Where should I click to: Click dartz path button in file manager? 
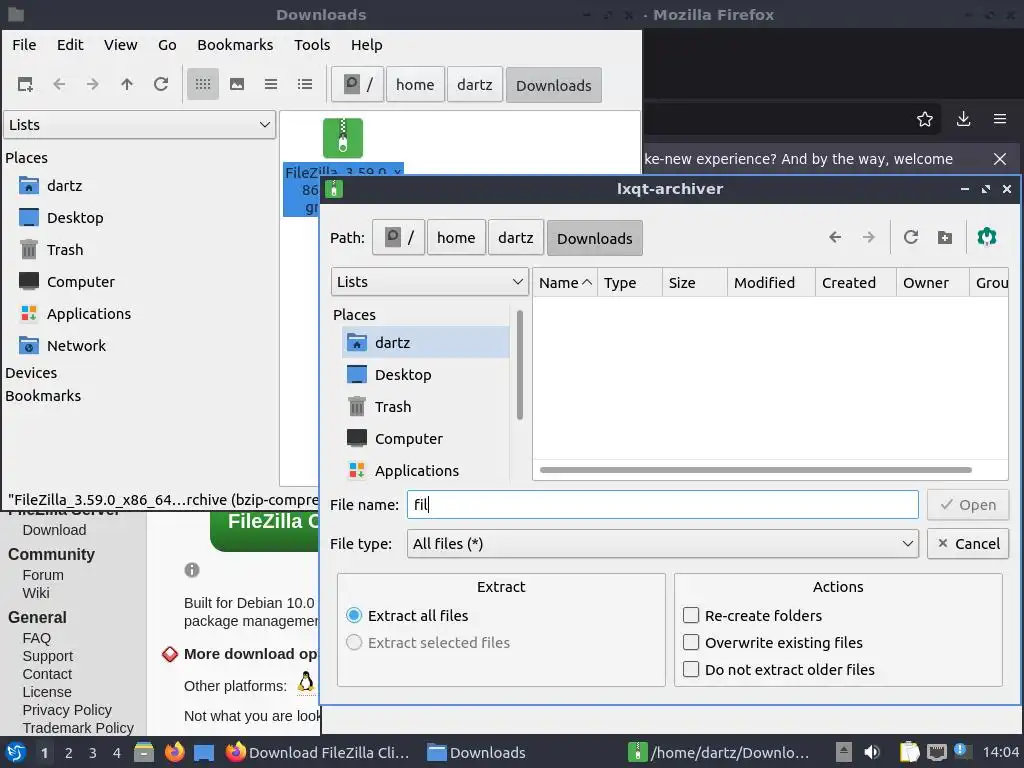pos(475,85)
